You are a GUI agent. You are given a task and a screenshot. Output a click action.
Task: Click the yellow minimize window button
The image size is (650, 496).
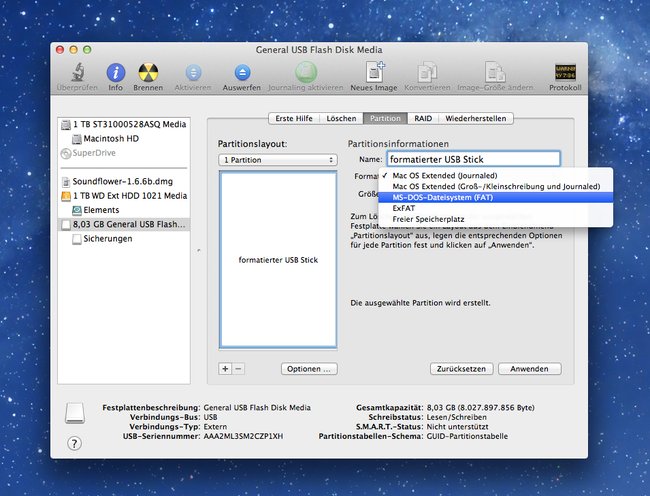(x=73, y=50)
